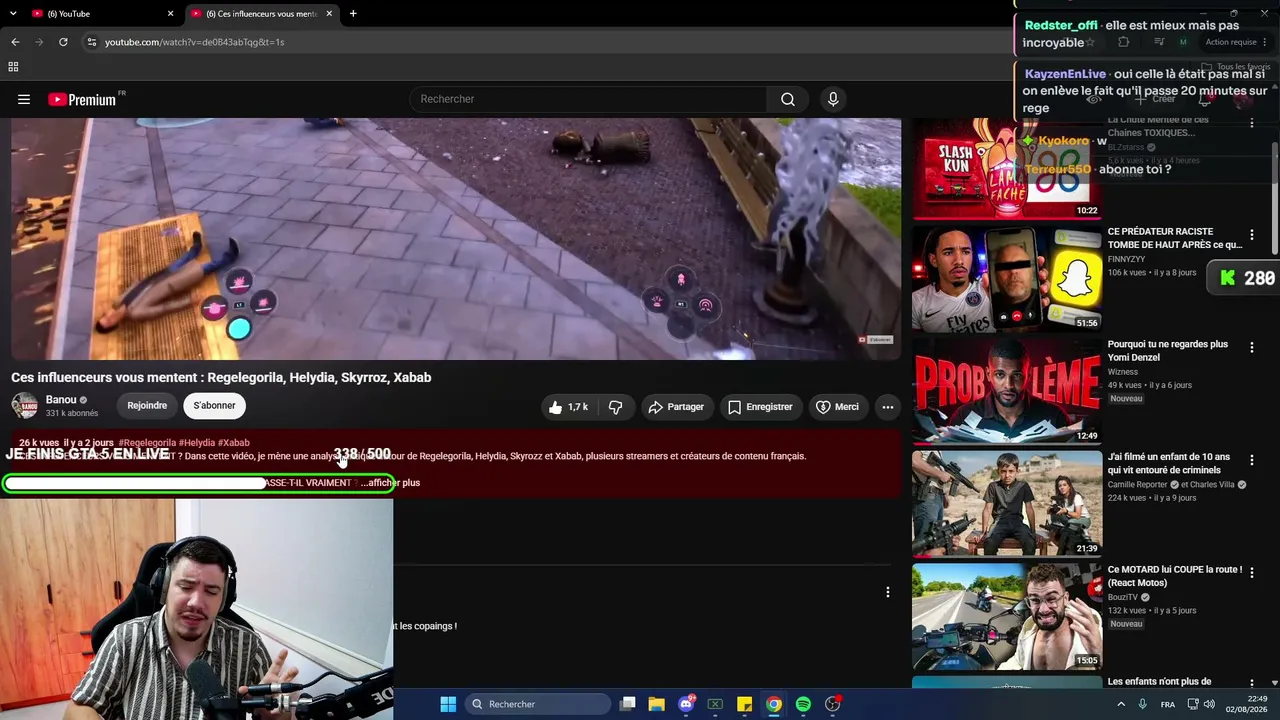Open the 15:05 motorcycle react thumbnail
Image resolution: width=1280 pixels, height=720 pixels.
tap(1007, 617)
